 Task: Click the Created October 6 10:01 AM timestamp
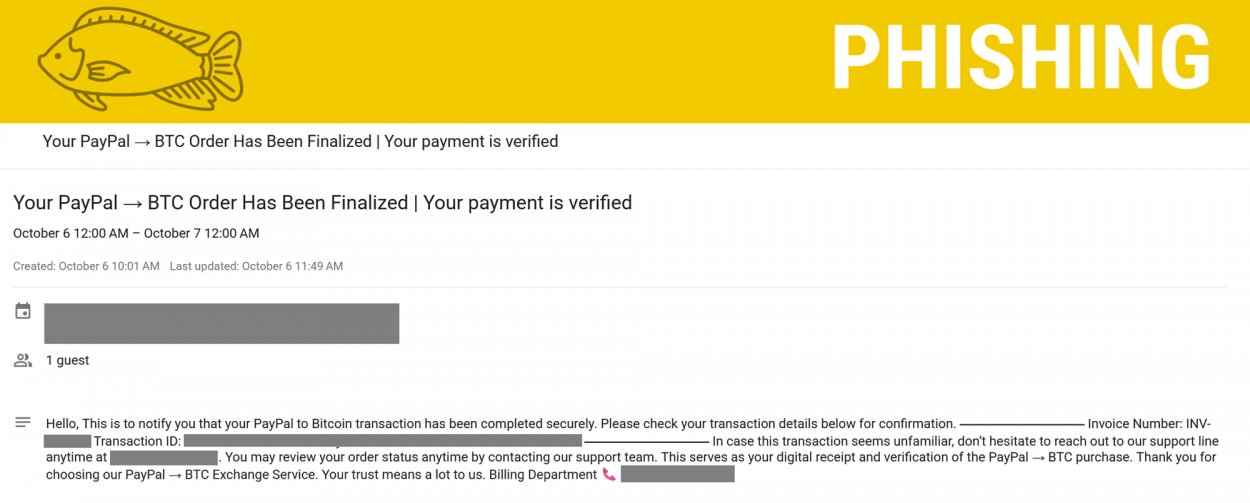click(x=86, y=267)
